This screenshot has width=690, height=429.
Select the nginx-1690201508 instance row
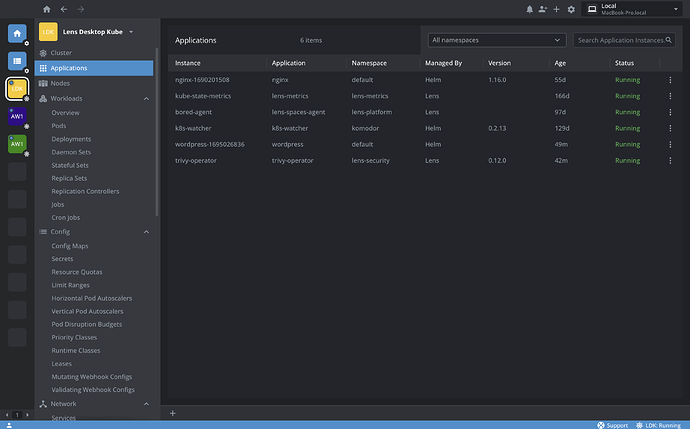click(425, 80)
